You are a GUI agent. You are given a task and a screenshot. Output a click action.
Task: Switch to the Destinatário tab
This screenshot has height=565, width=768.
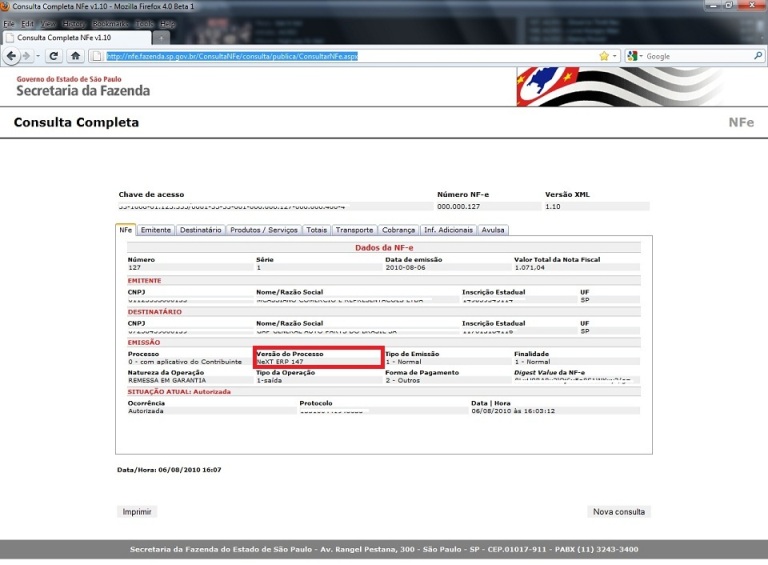(x=200, y=230)
